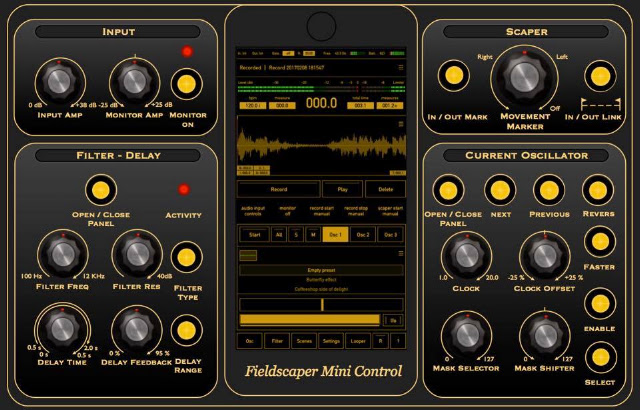Click the monitor off label
Image resolution: width=640 pixels, height=410 pixels.
pyautogui.click(x=287, y=211)
